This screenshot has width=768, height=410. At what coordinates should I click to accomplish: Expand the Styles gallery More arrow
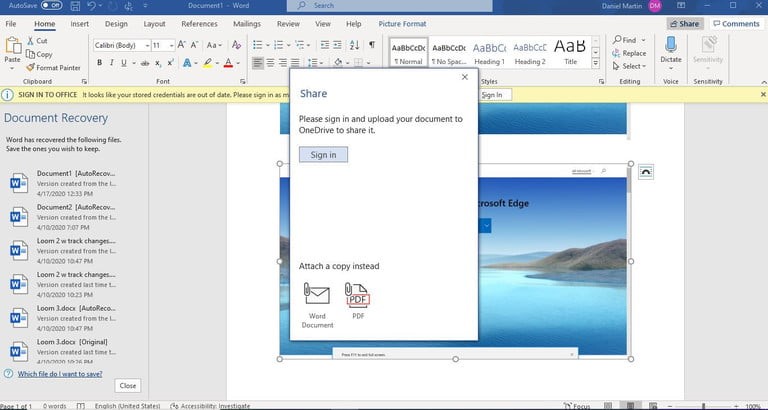coord(596,63)
